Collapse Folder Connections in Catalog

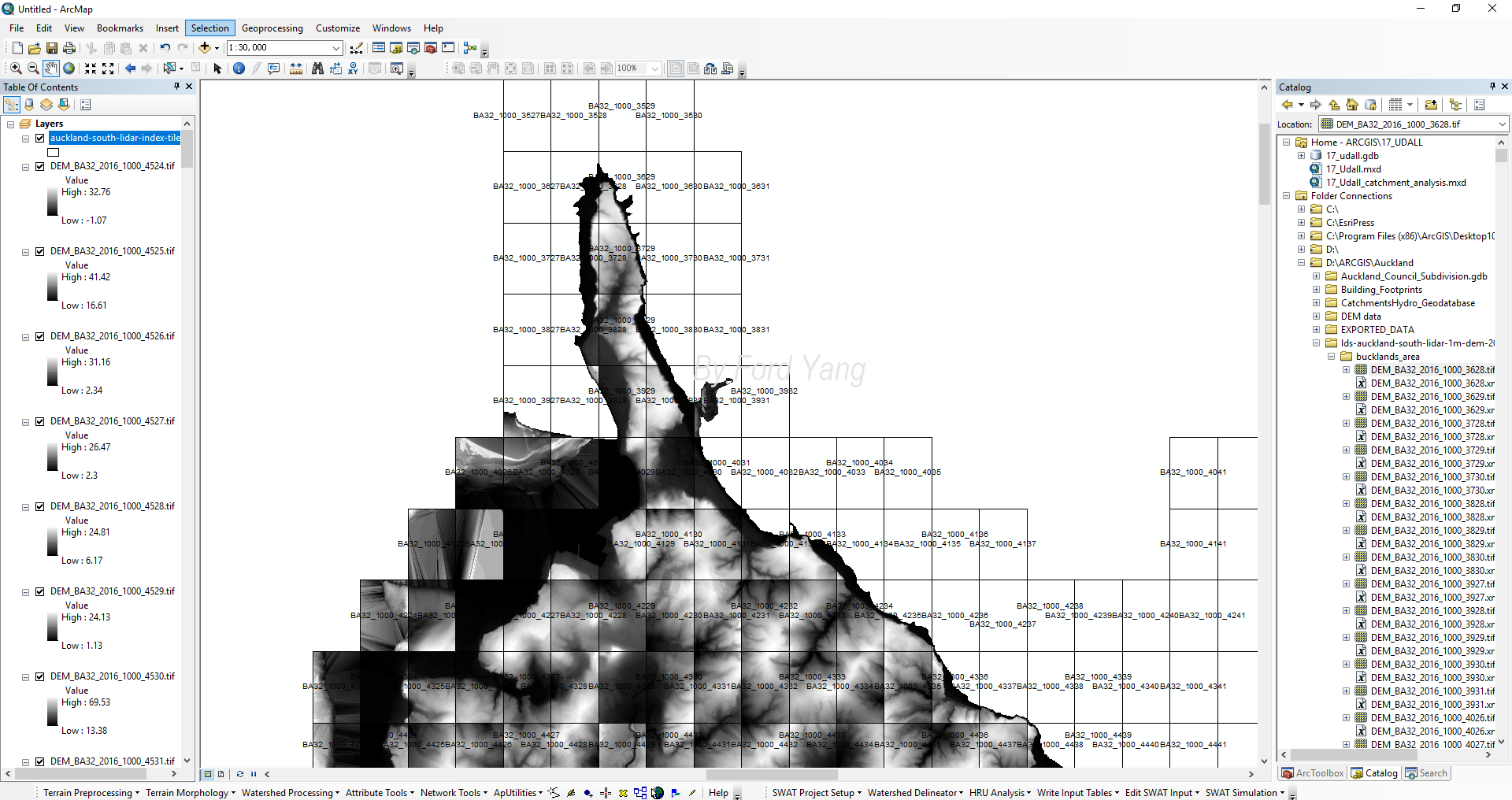pos(1286,196)
